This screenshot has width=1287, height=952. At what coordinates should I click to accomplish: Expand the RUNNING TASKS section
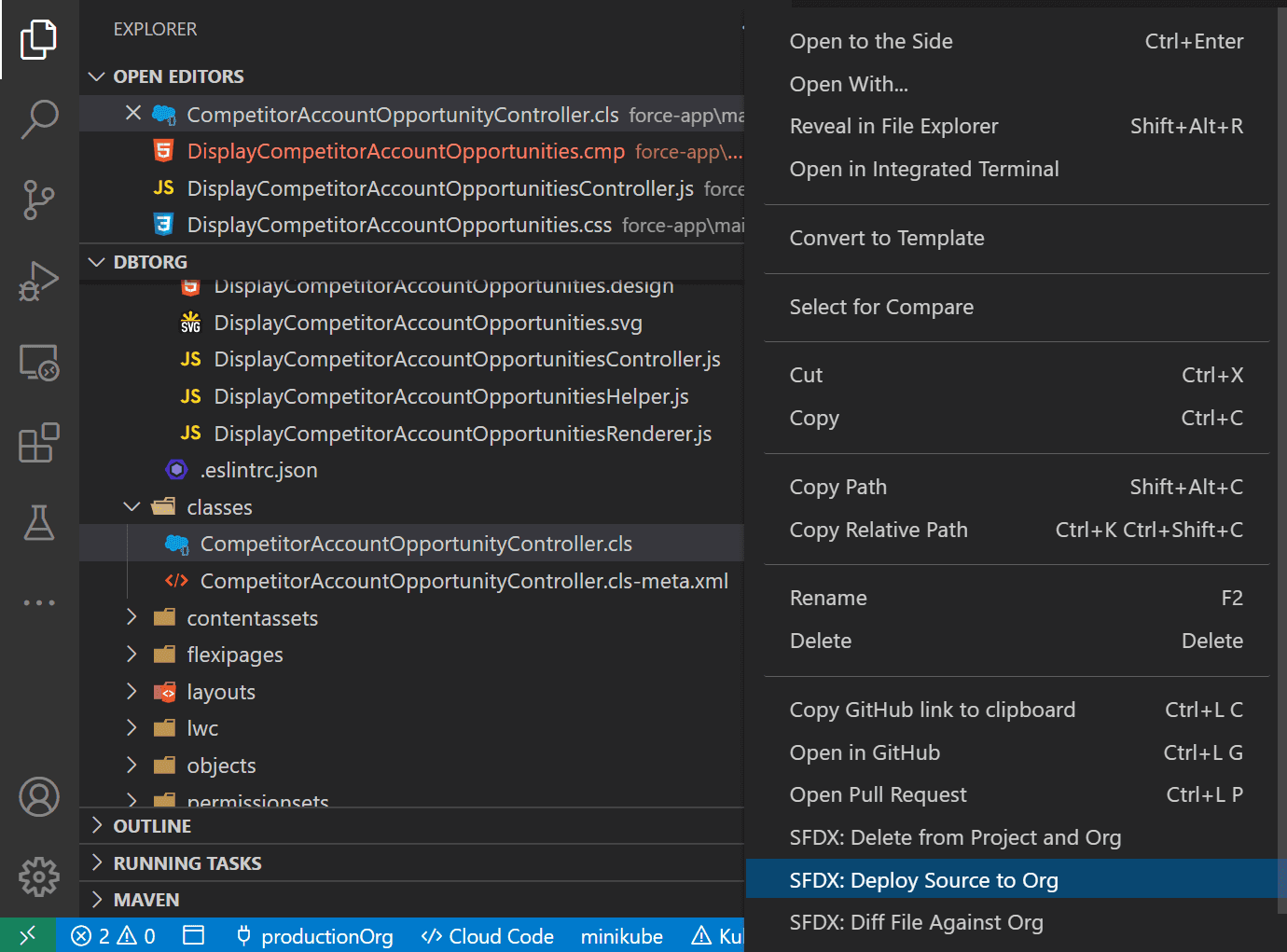96,862
